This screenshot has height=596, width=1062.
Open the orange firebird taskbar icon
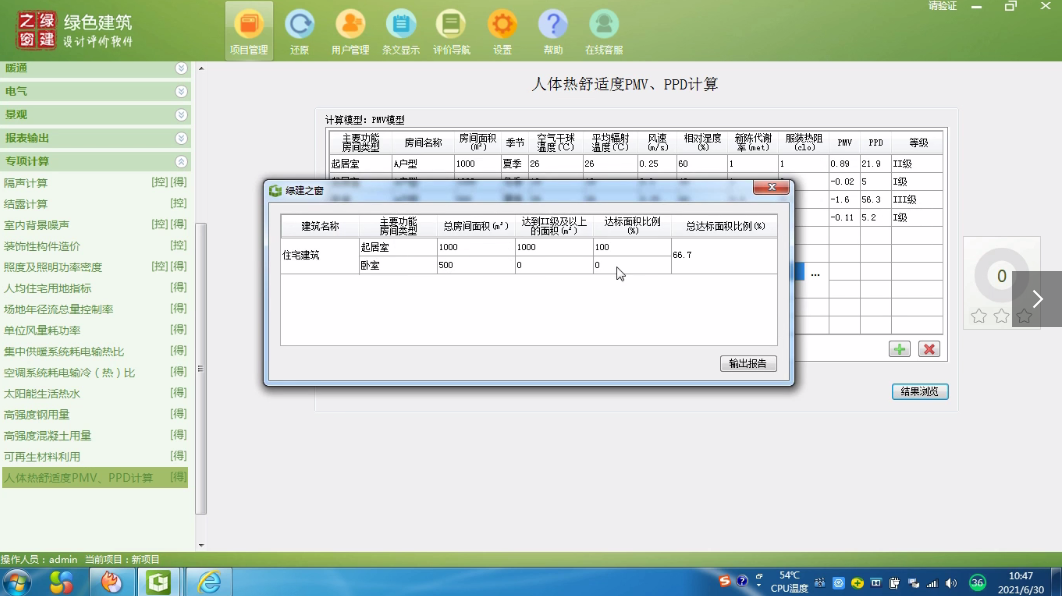111,582
